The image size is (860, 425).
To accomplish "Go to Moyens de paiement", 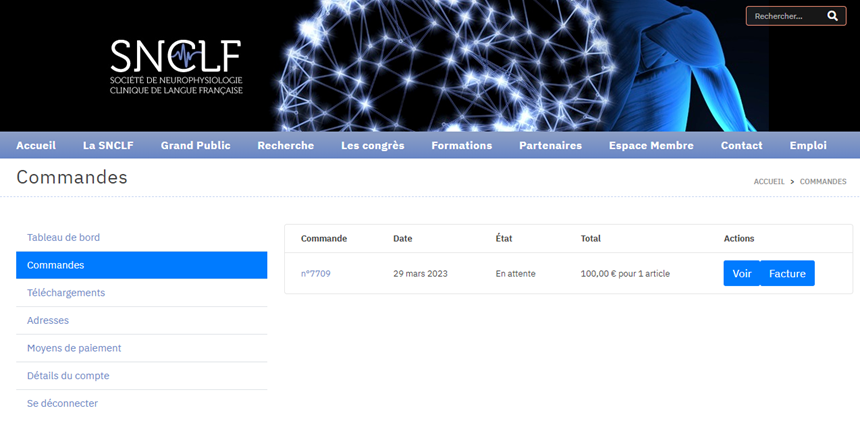I will click(x=74, y=348).
